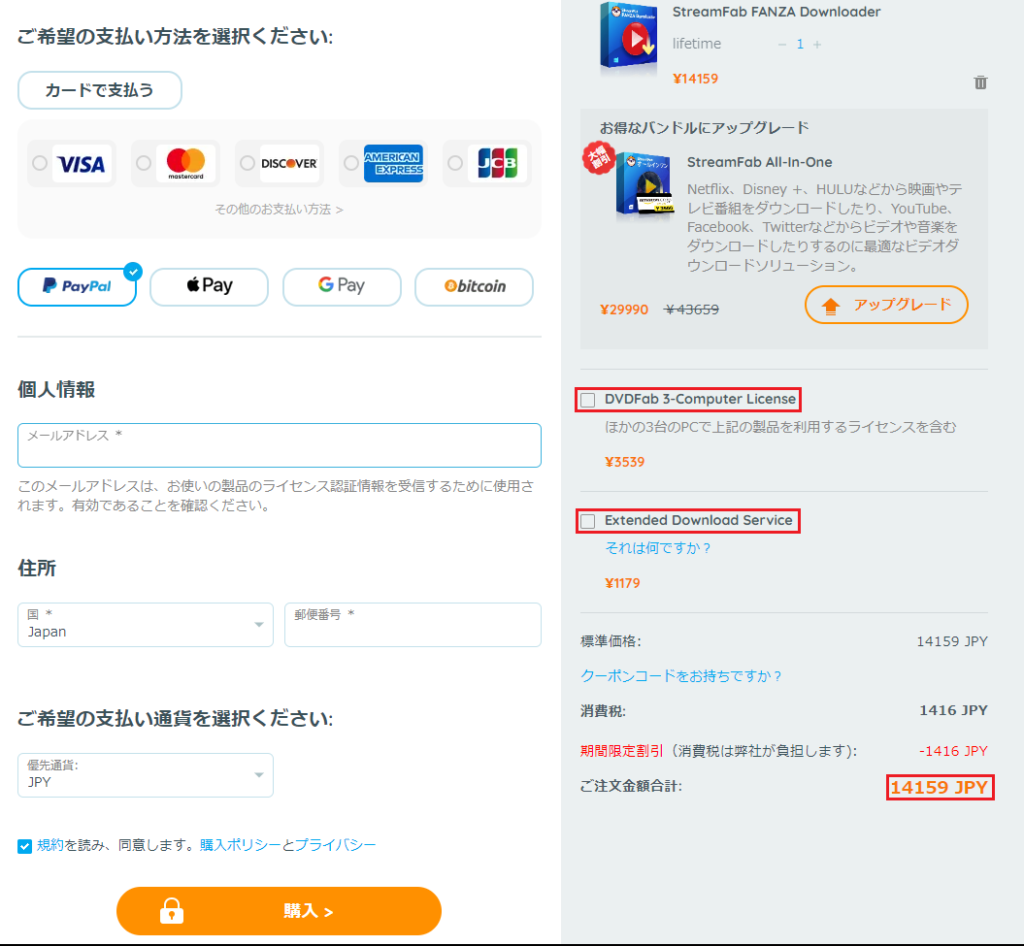
Task: Enable Extended Download Service checkbox
Action: (x=588, y=521)
